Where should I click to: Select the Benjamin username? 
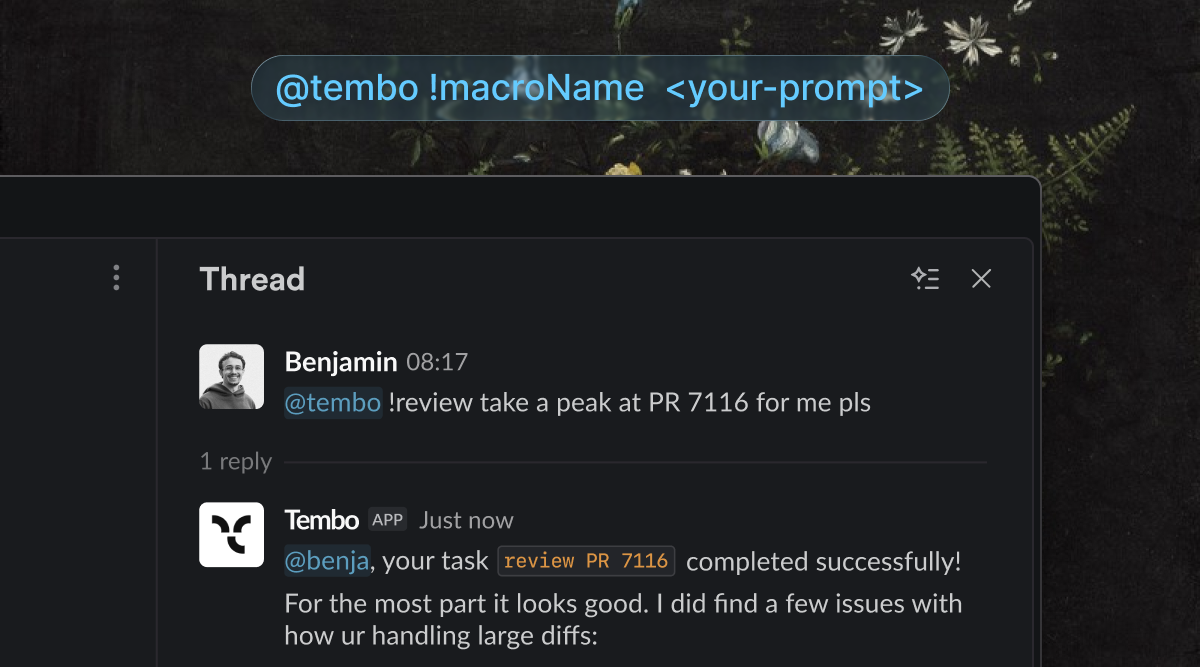tap(341, 362)
